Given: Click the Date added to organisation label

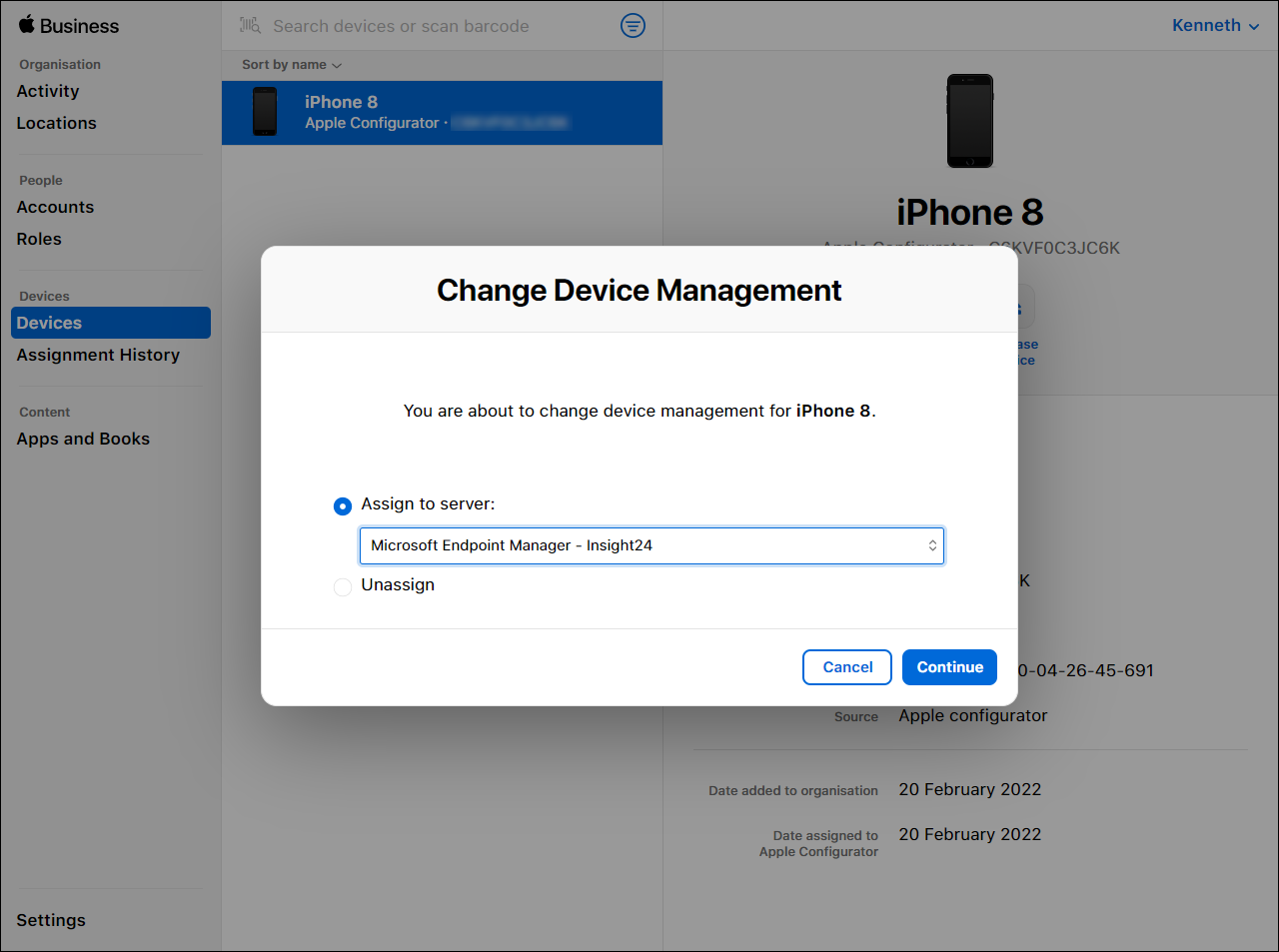Looking at the screenshot, I should coord(793,791).
